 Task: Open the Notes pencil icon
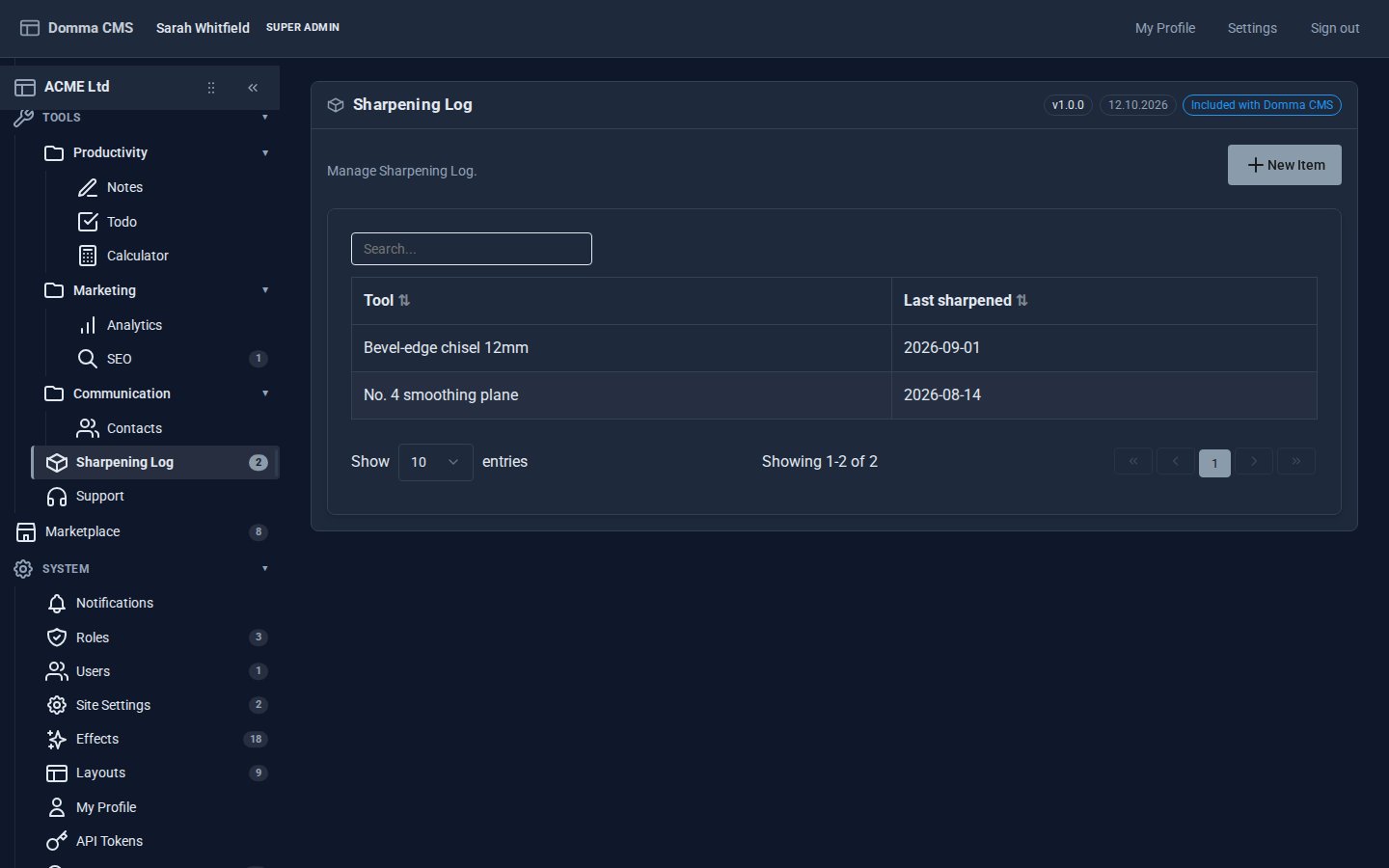[x=88, y=187]
